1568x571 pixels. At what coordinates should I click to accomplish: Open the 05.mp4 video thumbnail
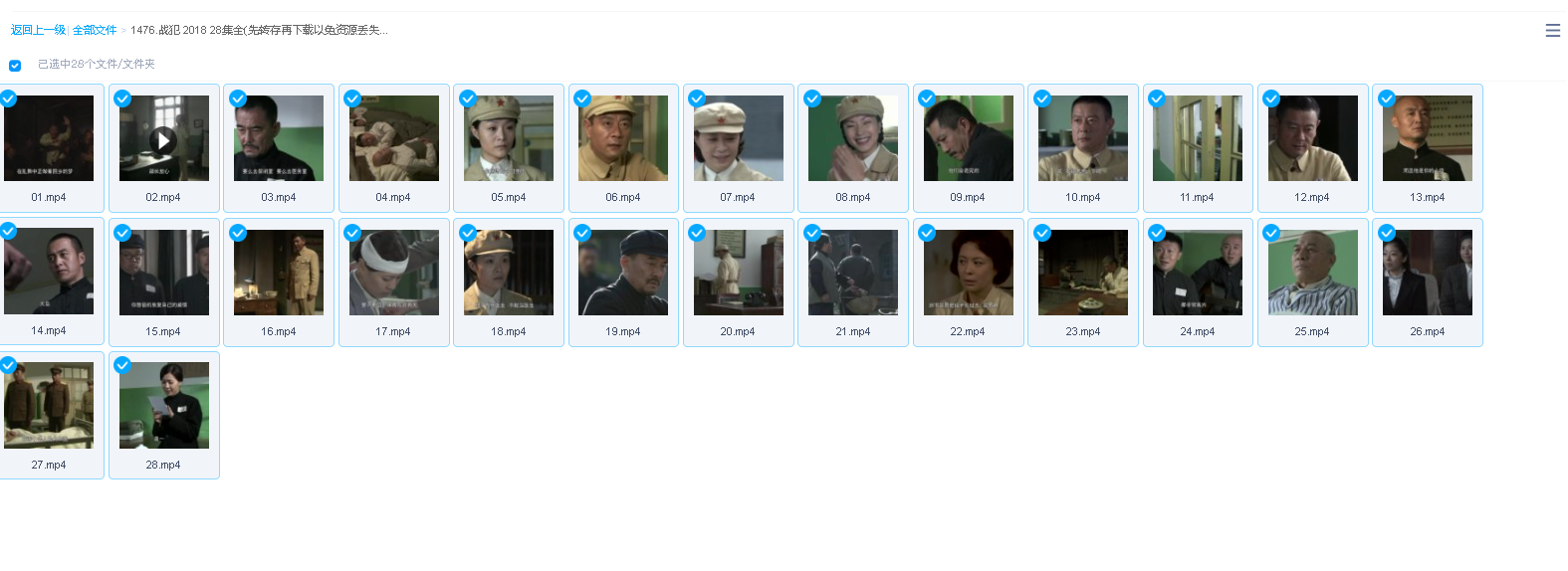click(509, 138)
